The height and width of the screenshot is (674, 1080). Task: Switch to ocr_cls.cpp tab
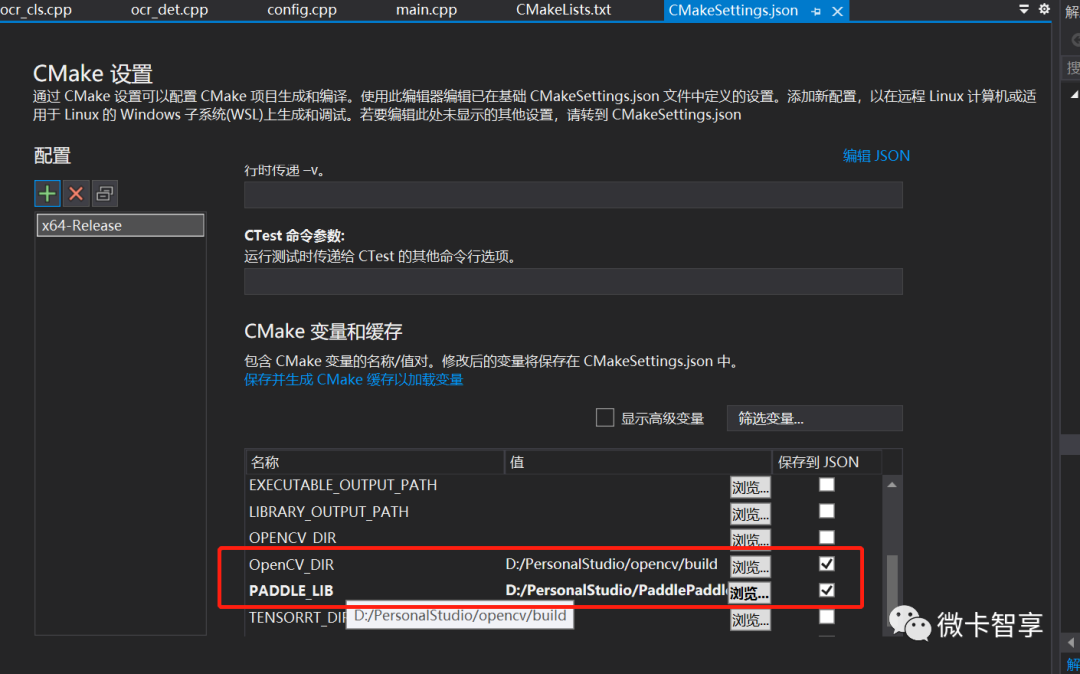pos(36,10)
